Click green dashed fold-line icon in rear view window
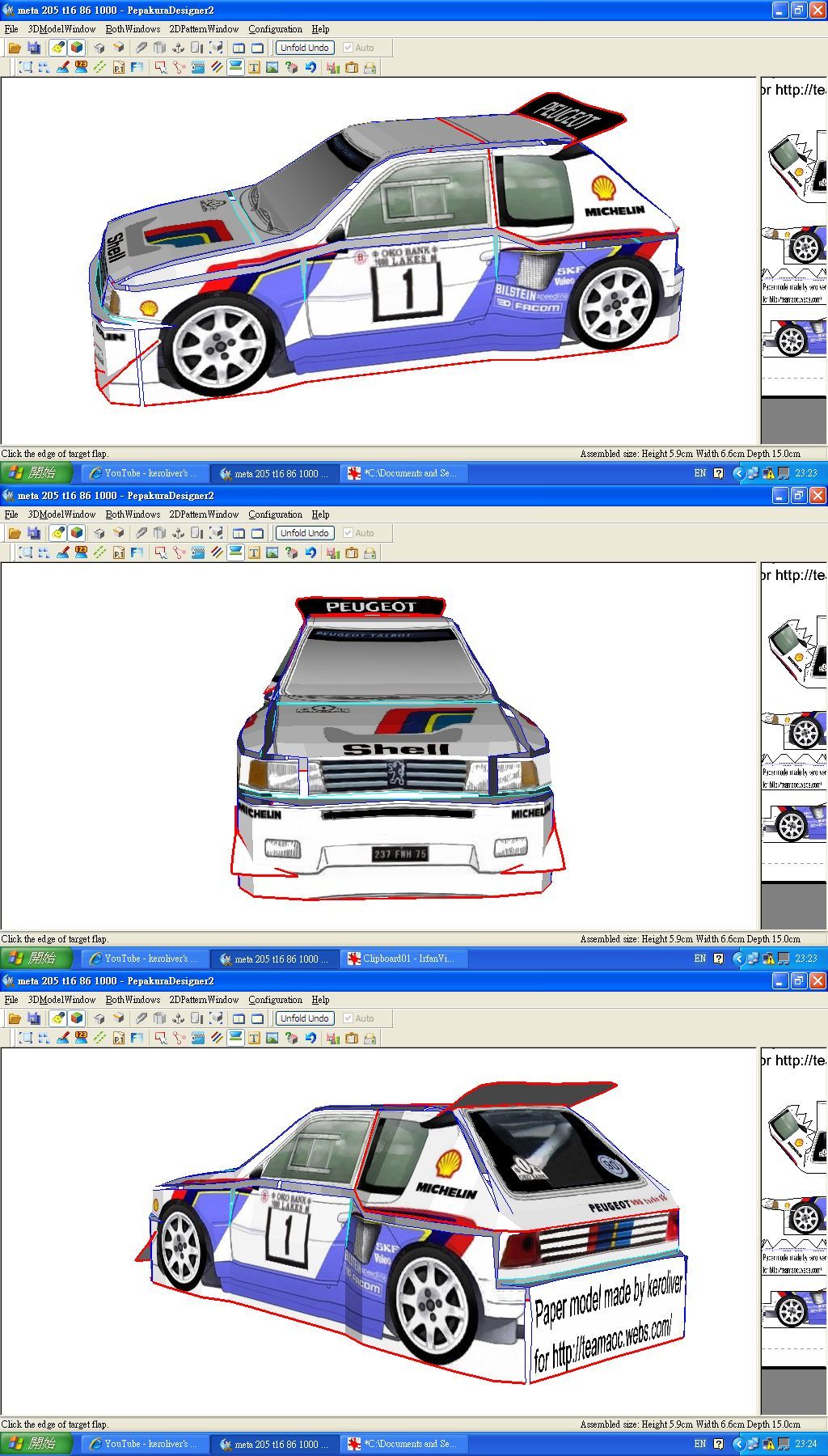 click(100, 1039)
